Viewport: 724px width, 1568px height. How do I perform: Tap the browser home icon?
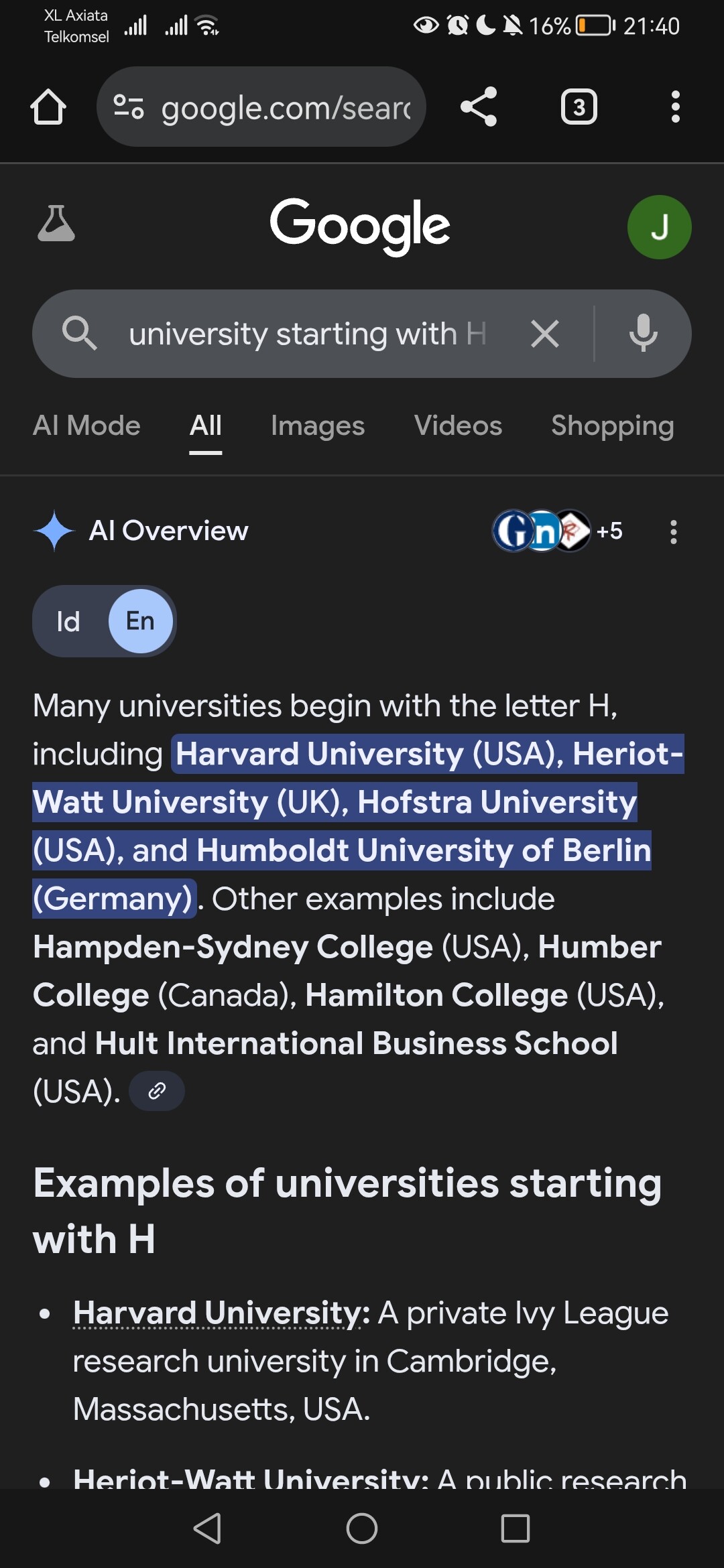[48, 107]
